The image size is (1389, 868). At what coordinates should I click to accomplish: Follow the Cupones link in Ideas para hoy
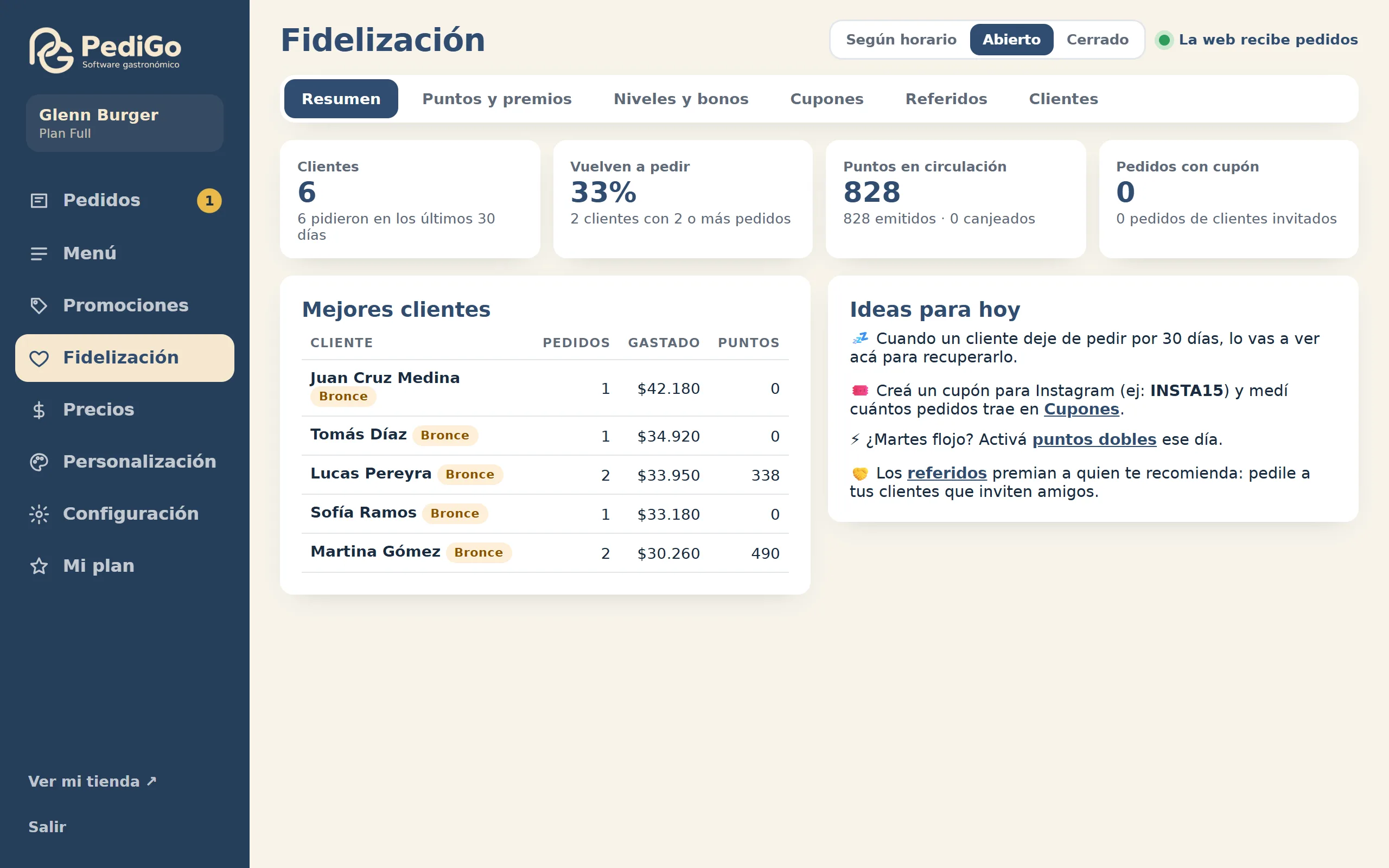click(1081, 409)
